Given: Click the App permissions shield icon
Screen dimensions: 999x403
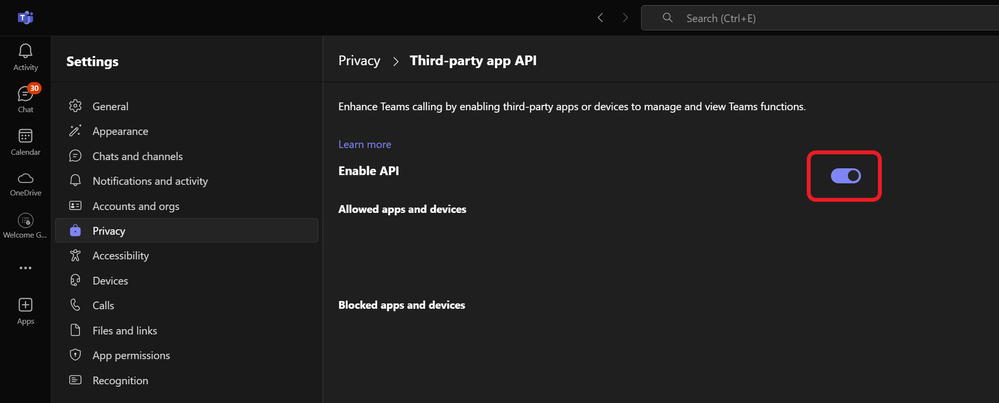Looking at the screenshot, I should coord(75,355).
